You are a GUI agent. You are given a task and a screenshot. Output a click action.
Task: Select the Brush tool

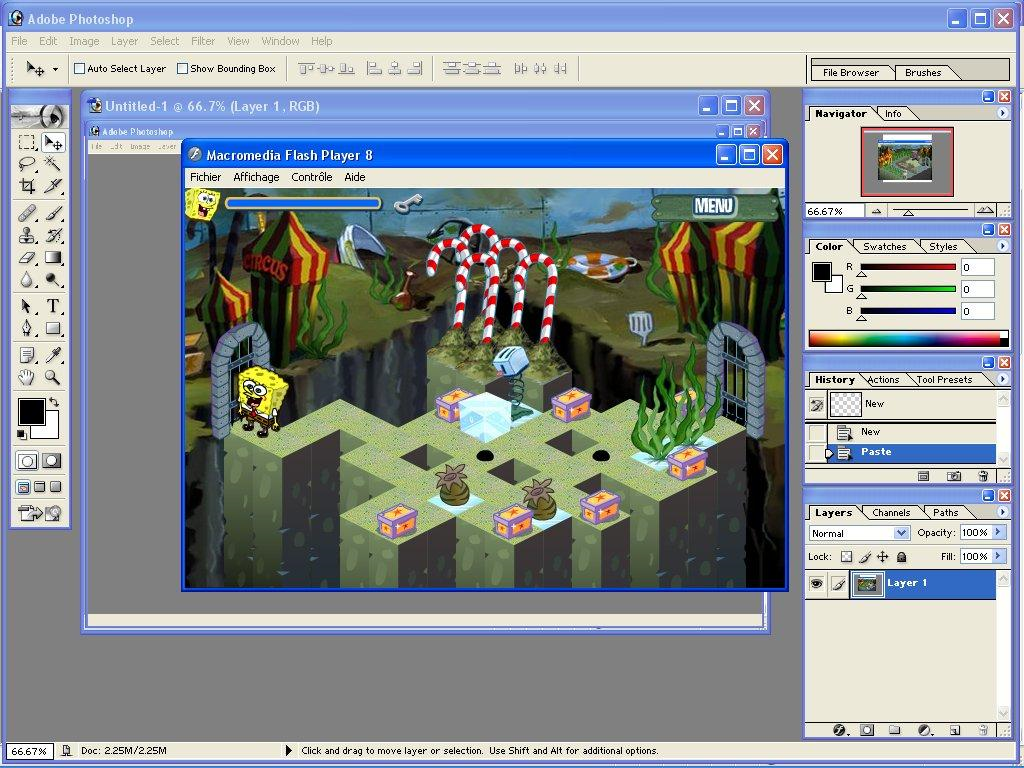(x=52, y=213)
